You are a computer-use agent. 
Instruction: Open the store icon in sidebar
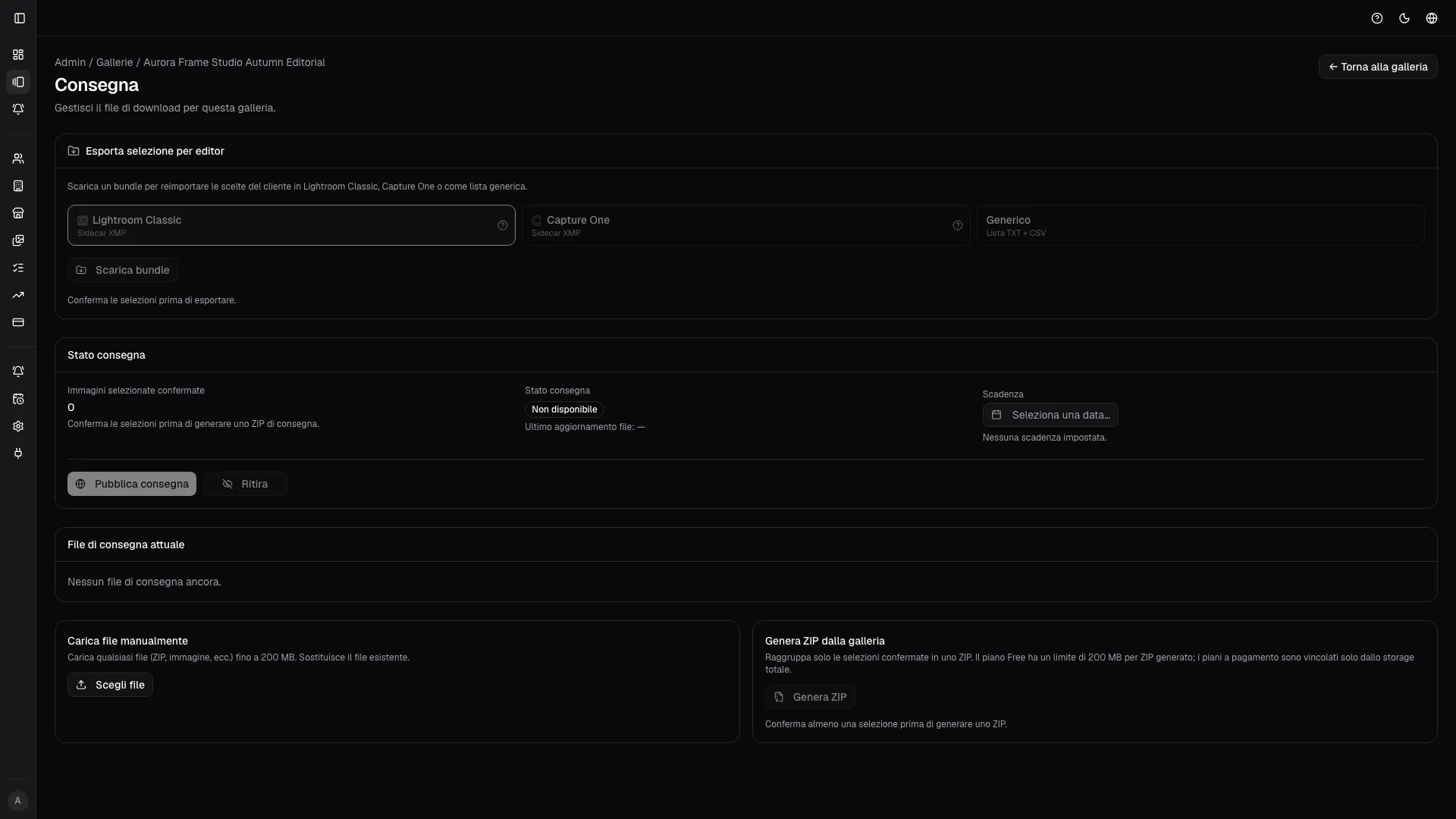coord(18,213)
